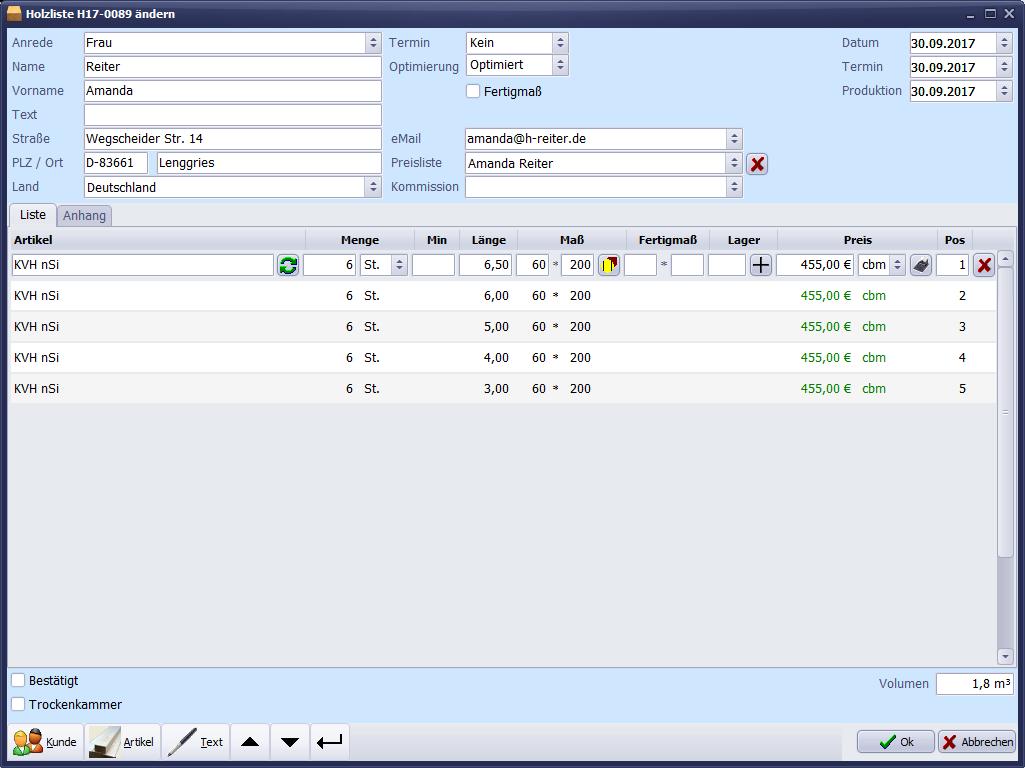
Task: Open the yellow cross-section dimension icon
Action: [609, 265]
